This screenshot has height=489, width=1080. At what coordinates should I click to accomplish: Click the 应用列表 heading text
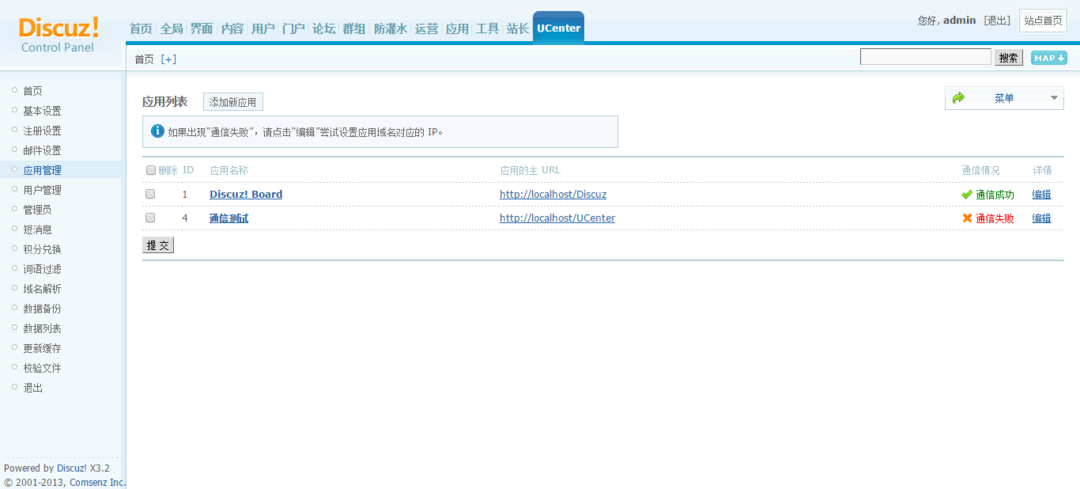165,102
